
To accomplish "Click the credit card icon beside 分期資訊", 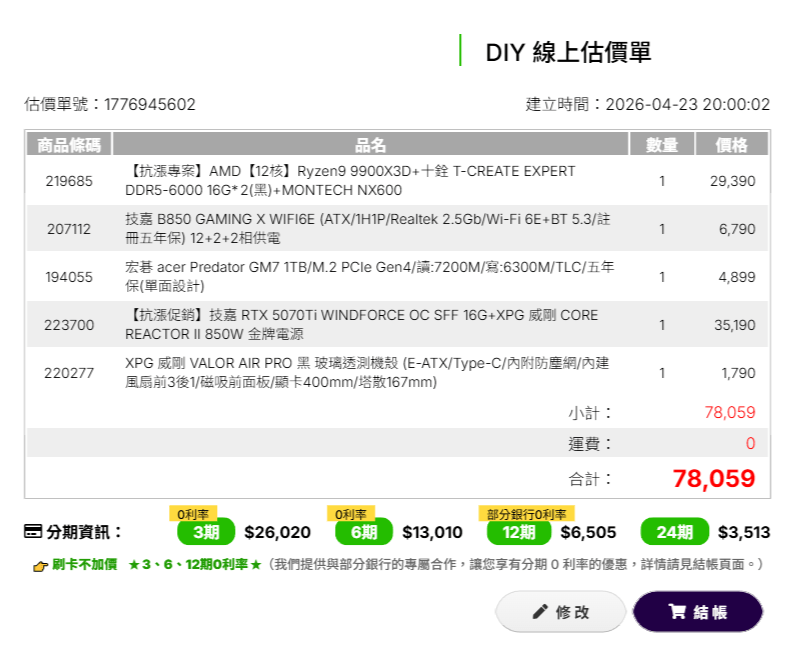I will tap(33, 531).
